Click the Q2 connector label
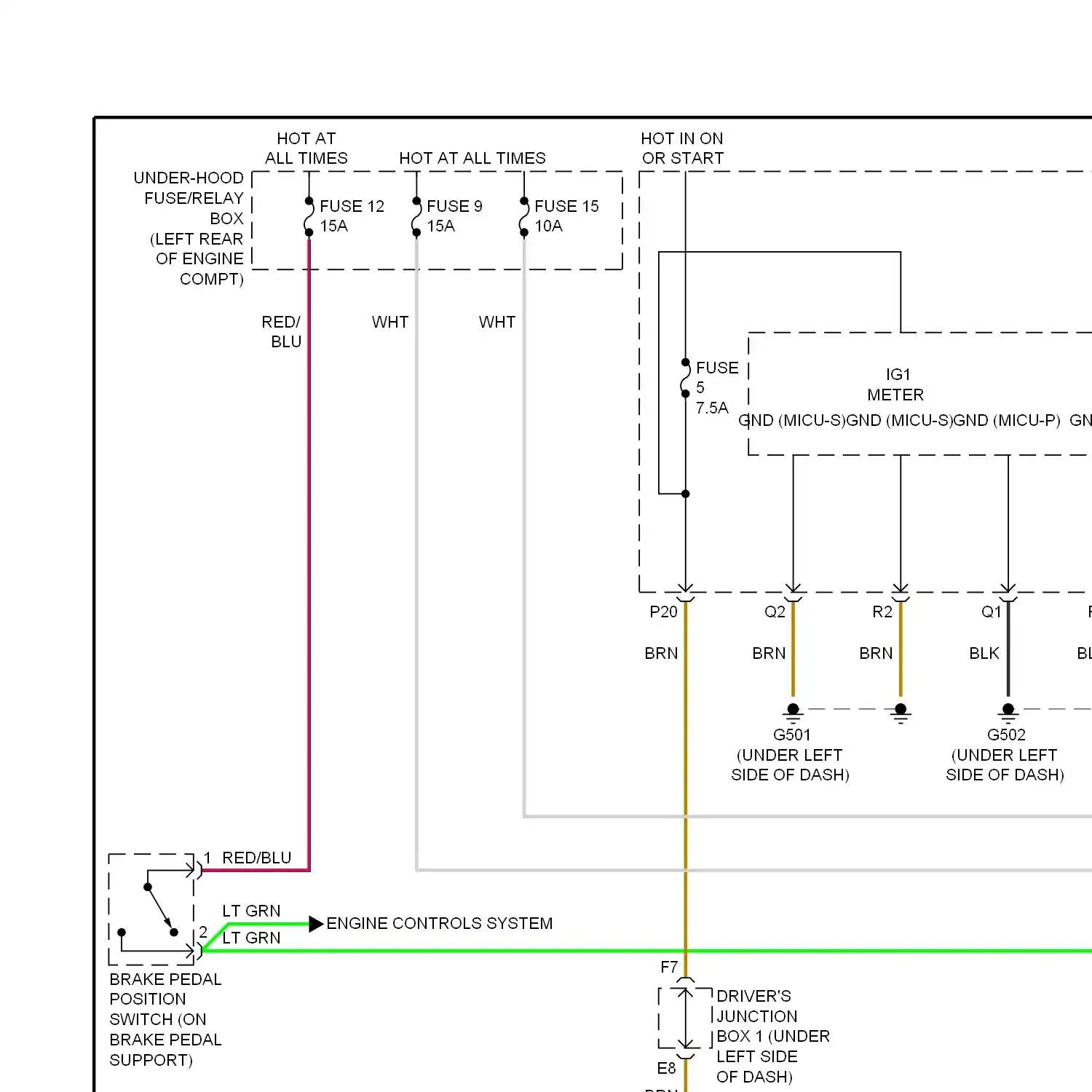This screenshot has height=1092, width=1092. point(775,612)
